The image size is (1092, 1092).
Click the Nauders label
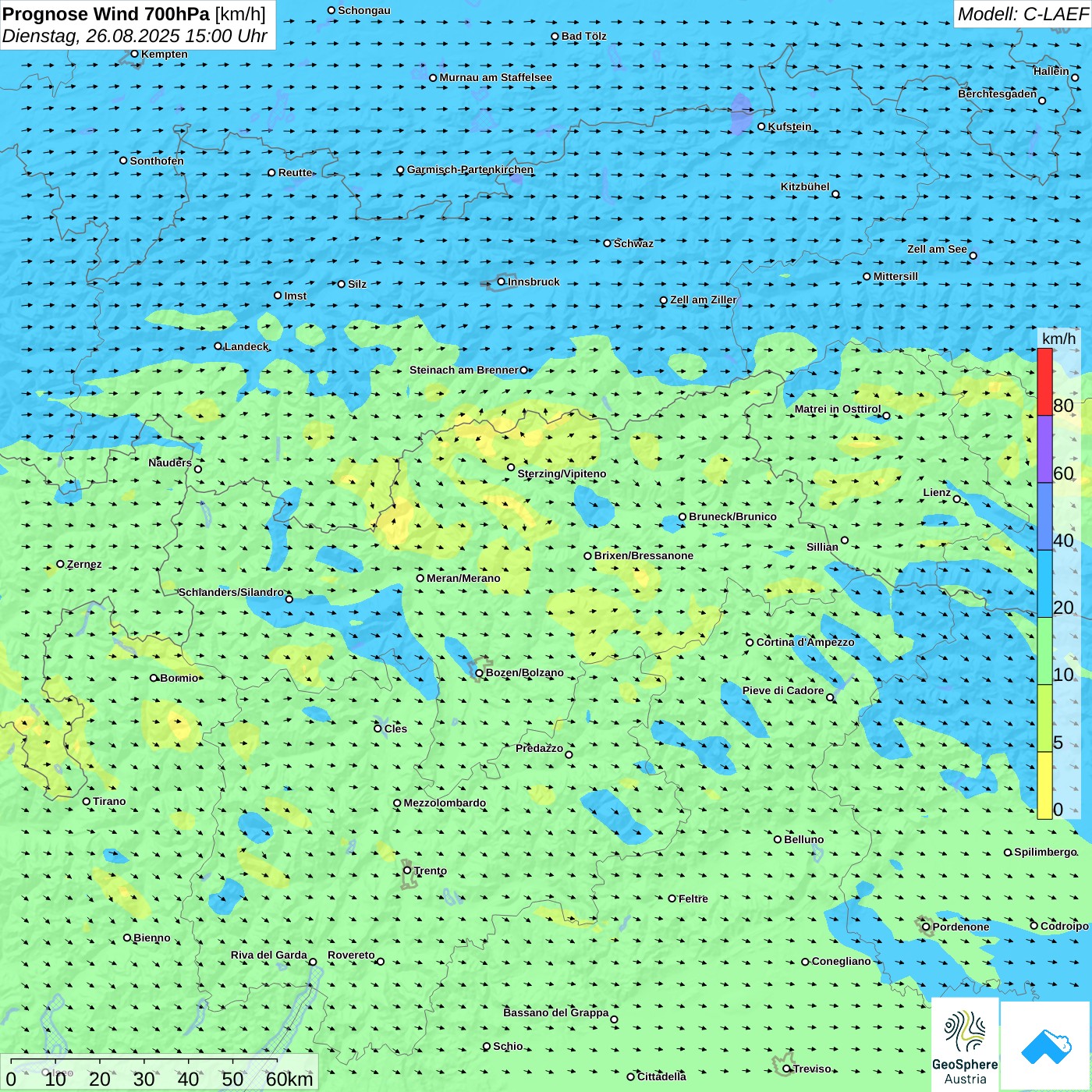click(x=170, y=463)
